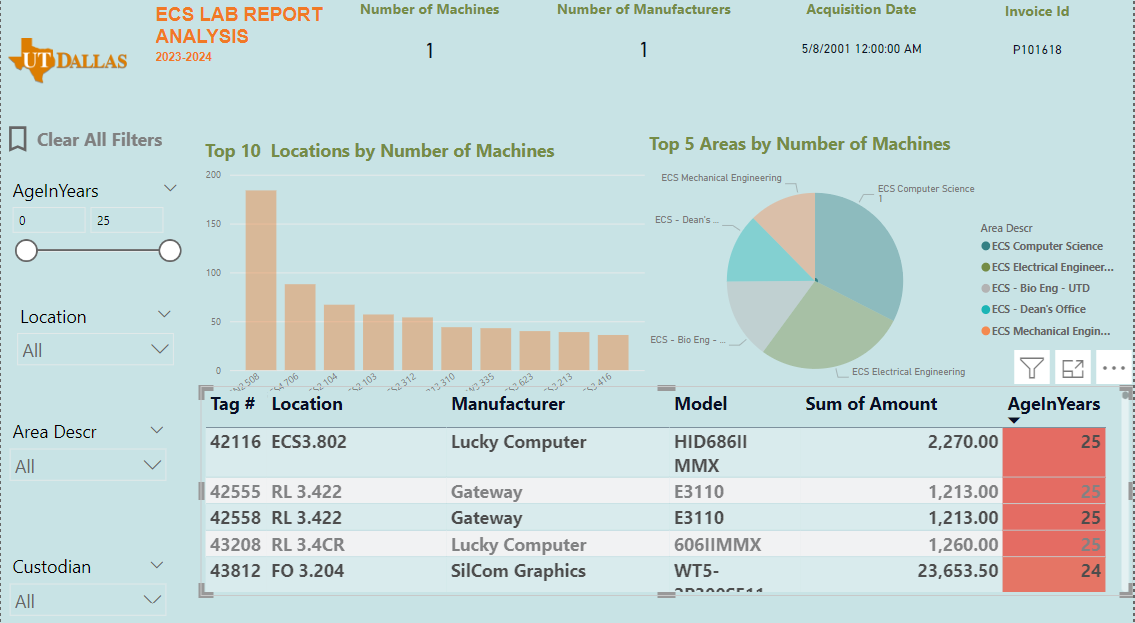Screen dimensions: 1135x623
Task: Select the table row with tag 43812
Action: [655, 575]
